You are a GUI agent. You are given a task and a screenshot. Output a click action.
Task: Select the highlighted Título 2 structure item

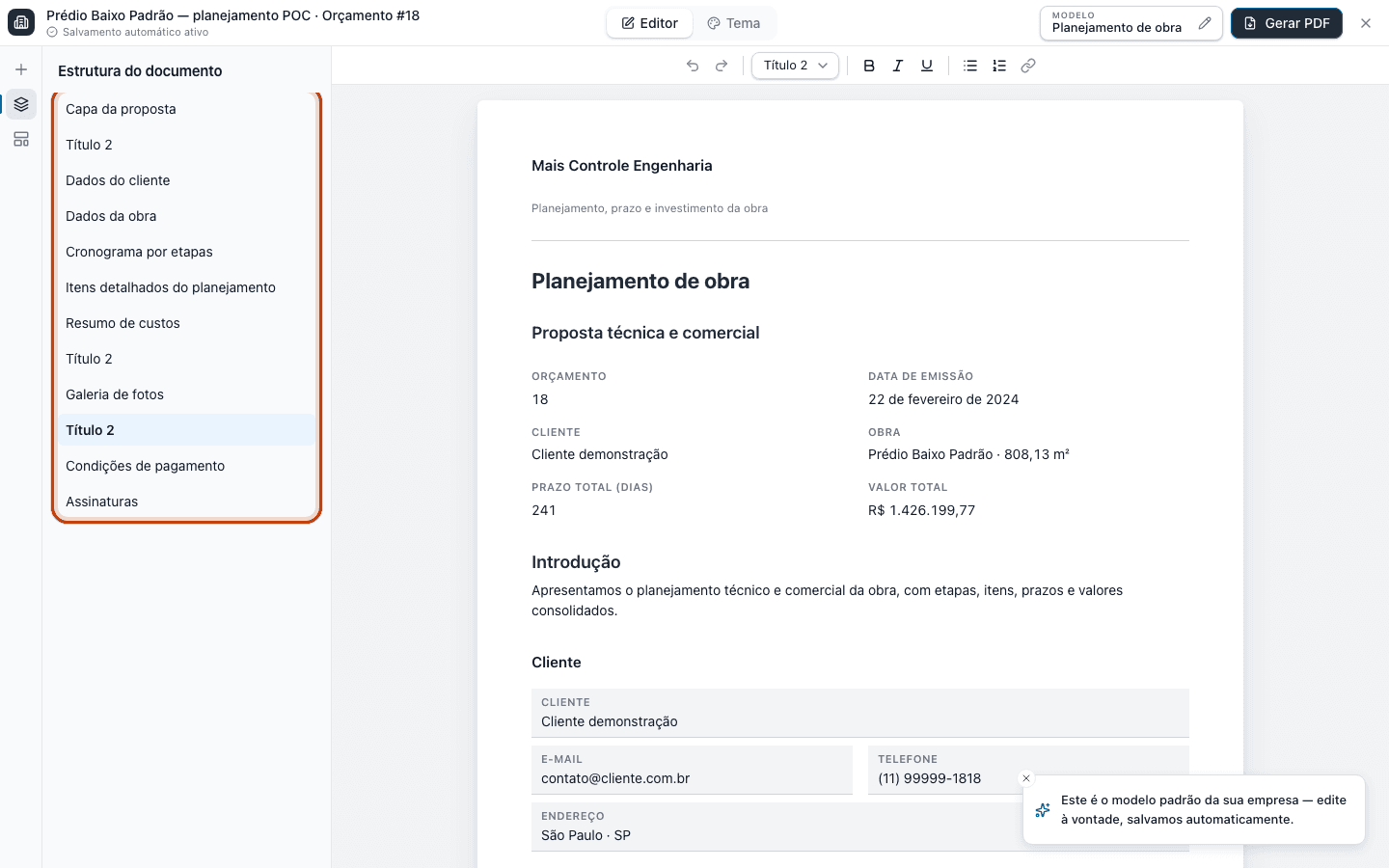pyautogui.click(x=186, y=430)
